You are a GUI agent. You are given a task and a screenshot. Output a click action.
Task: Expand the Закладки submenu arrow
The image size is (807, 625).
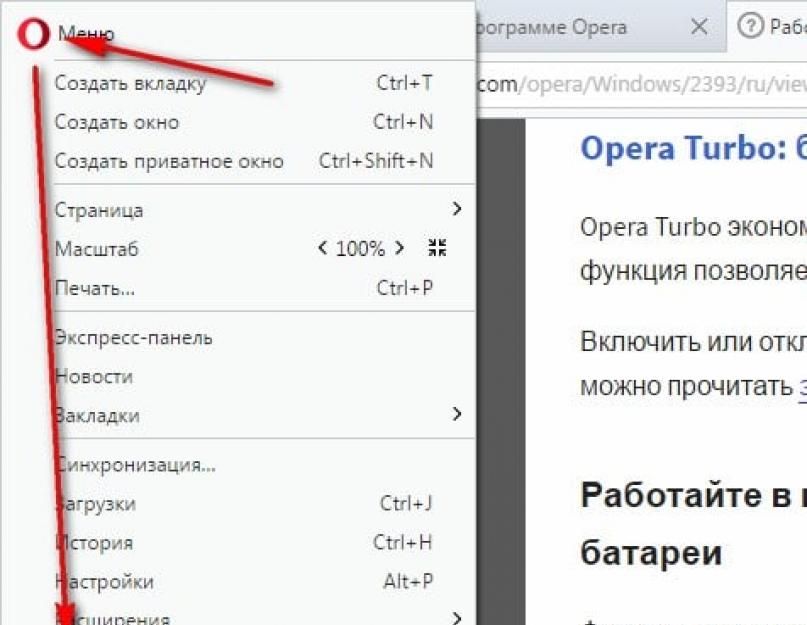click(x=457, y=413)
